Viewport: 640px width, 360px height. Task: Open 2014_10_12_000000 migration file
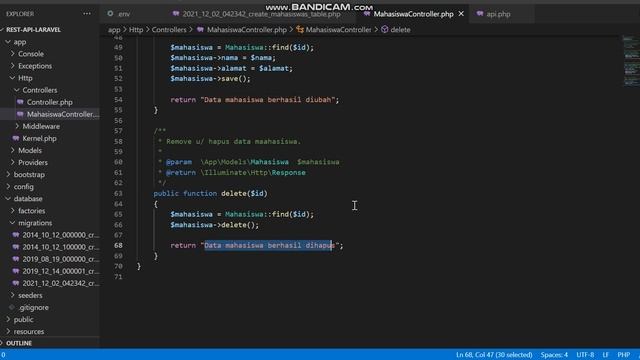click(x=60, y=235)
